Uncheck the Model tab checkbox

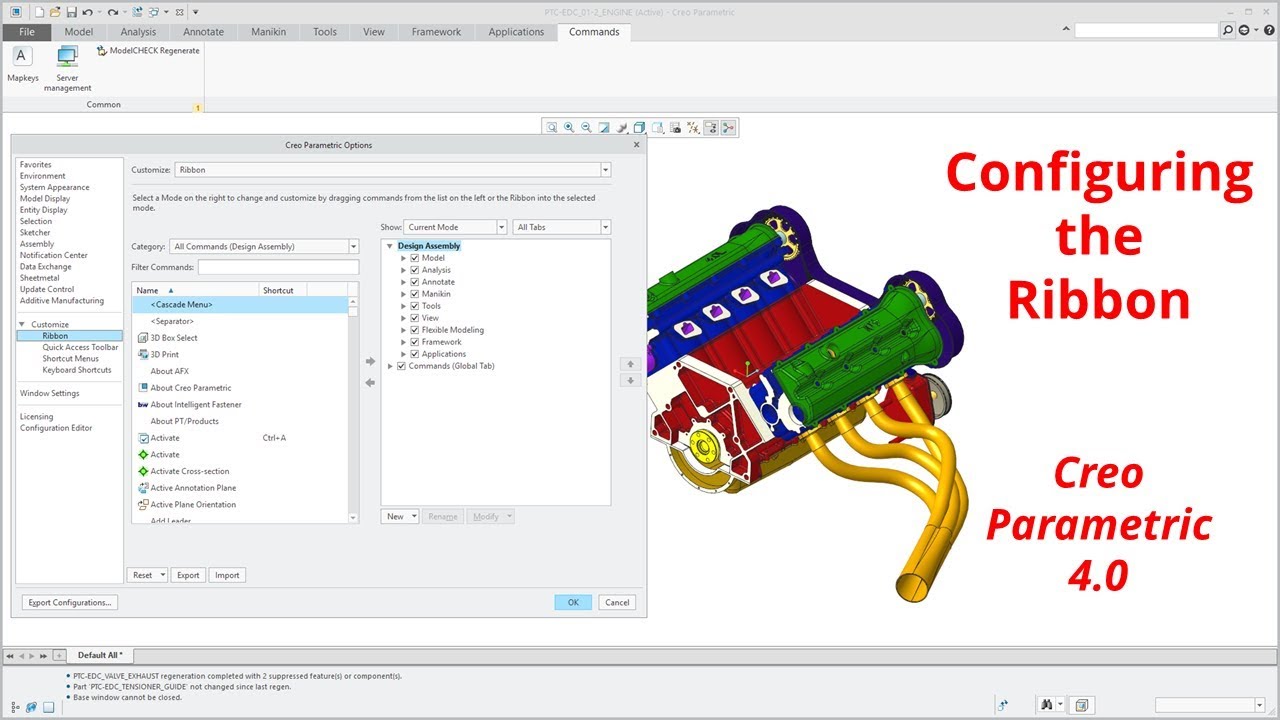pyautogui.click(x=415, y=258)
